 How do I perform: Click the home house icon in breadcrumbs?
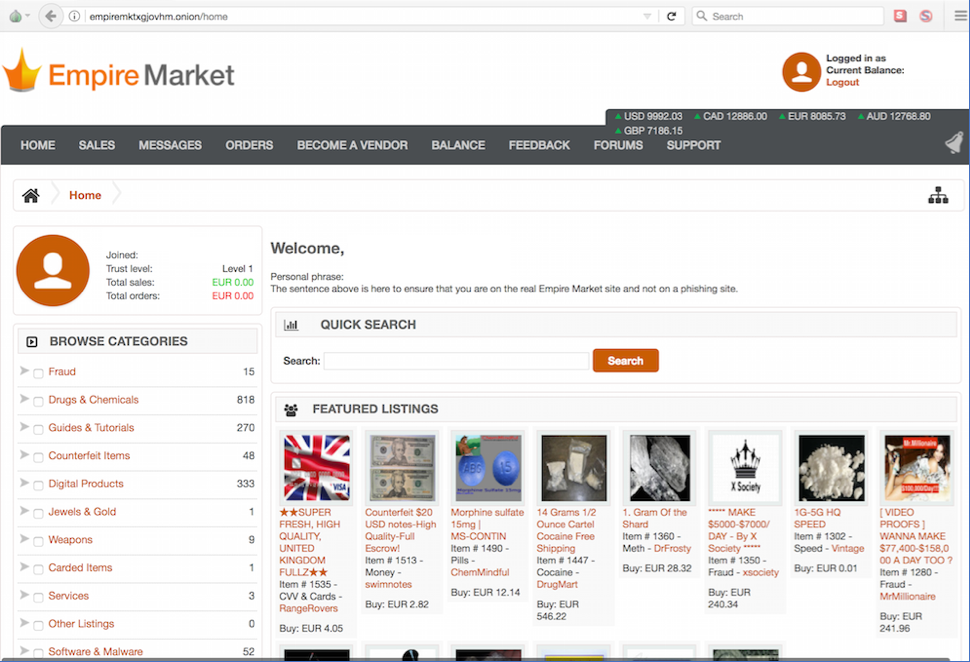pos(30,195)
